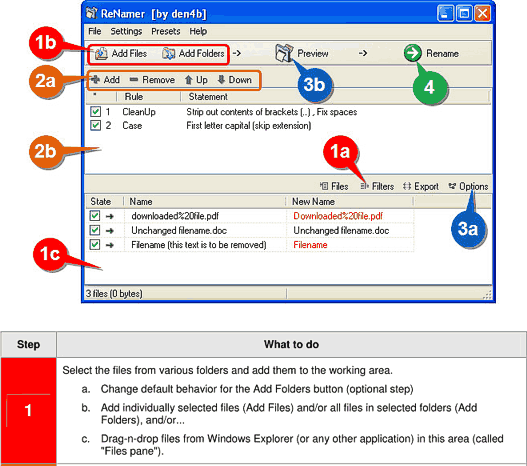Viewport: 527px width, 466px height.
Task: Click new name Downloaded%20file.pdf in red
Action: [x=338, y=216]
